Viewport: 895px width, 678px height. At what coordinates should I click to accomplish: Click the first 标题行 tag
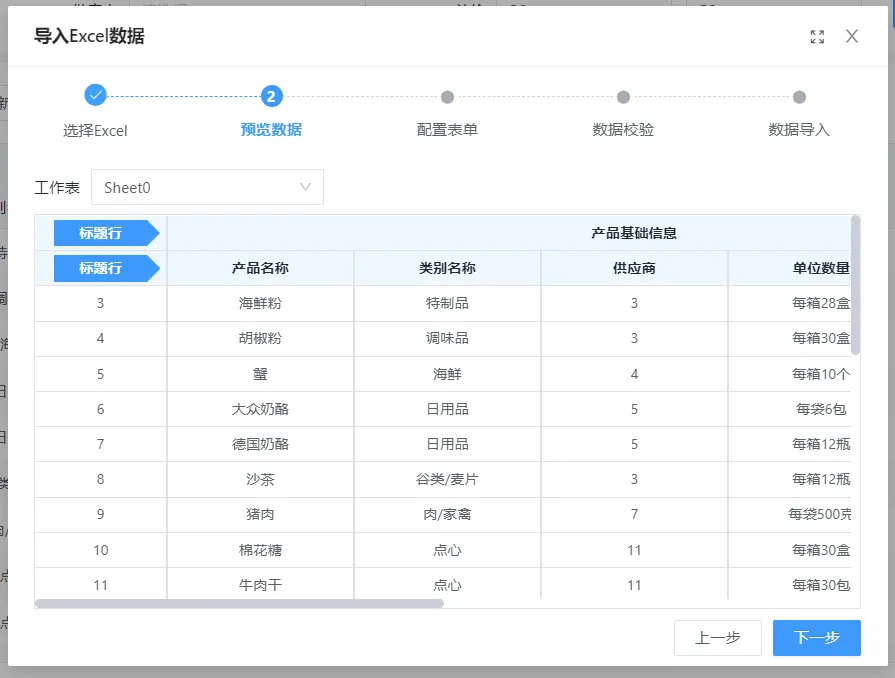(x=102, y=233)
